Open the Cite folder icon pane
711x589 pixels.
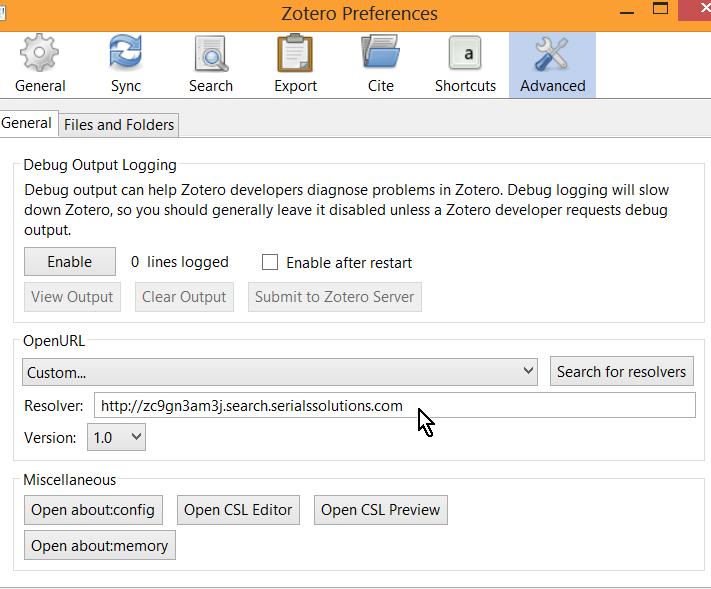point(380,52)
